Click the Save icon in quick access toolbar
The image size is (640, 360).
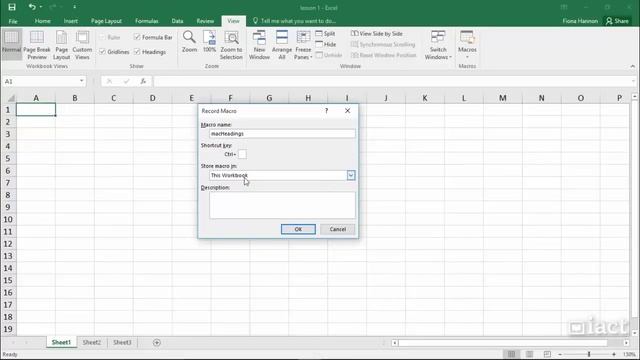click(12, 7)
